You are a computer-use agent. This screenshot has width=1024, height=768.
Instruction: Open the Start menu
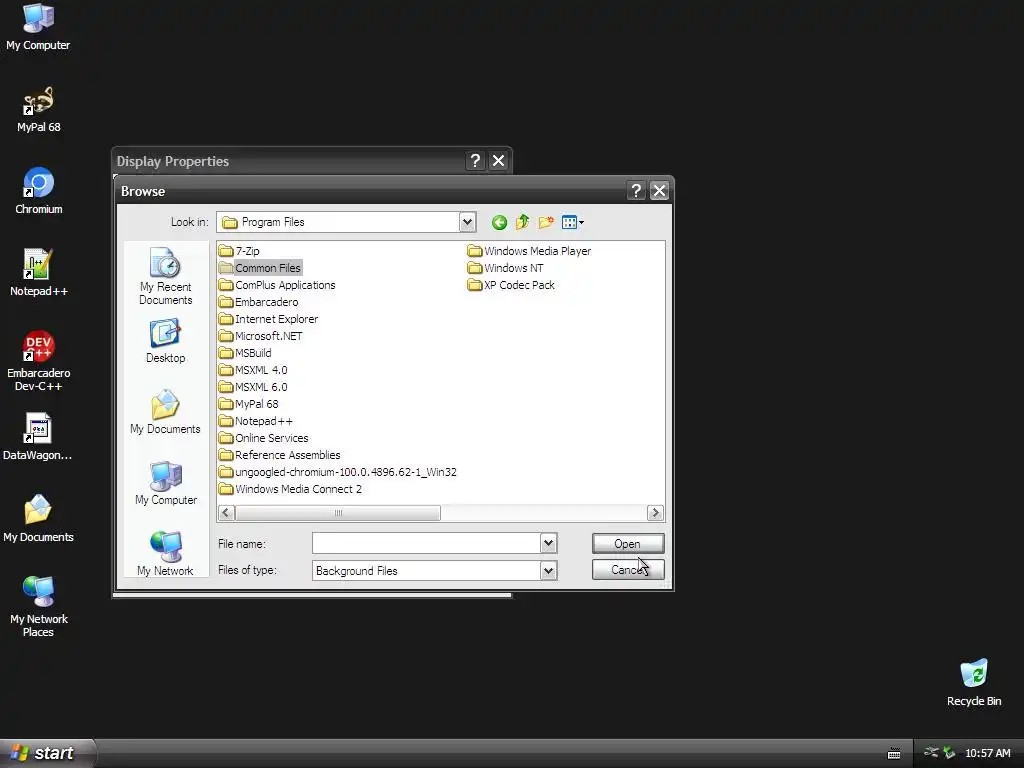[x=46, y=753]
